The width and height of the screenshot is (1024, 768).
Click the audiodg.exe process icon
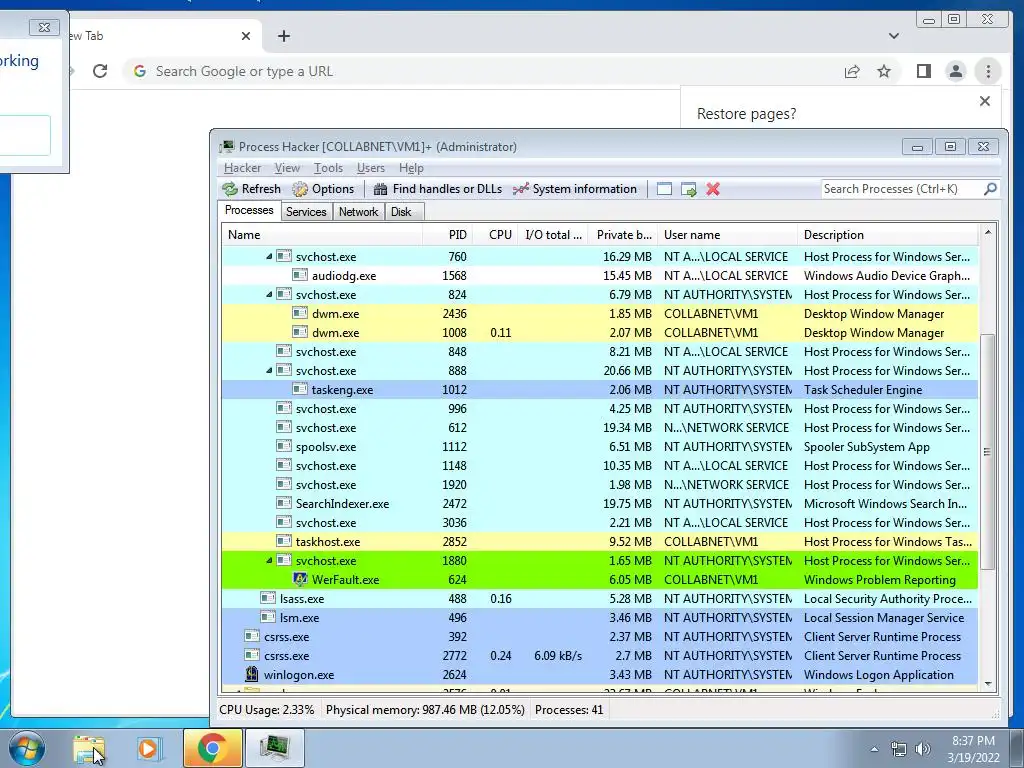[300, 275]
